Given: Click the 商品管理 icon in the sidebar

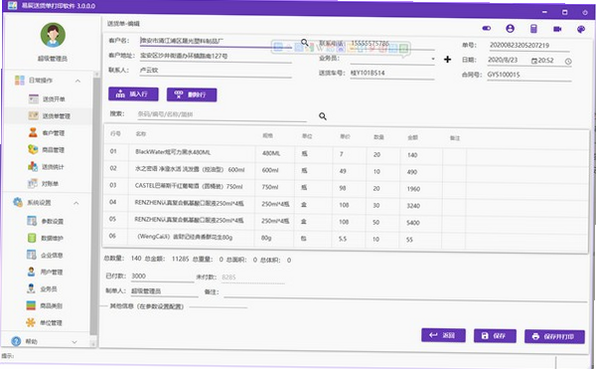Looking at the screenshot, I should (33, 149).
